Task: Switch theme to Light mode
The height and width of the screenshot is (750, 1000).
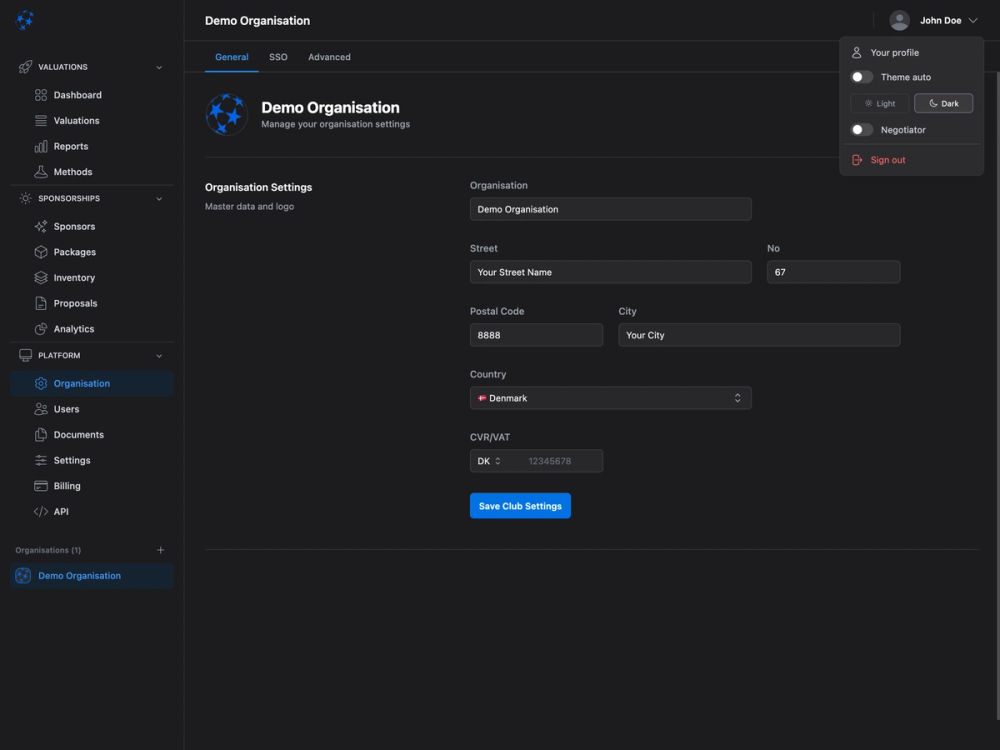Action: coord(879,103)
